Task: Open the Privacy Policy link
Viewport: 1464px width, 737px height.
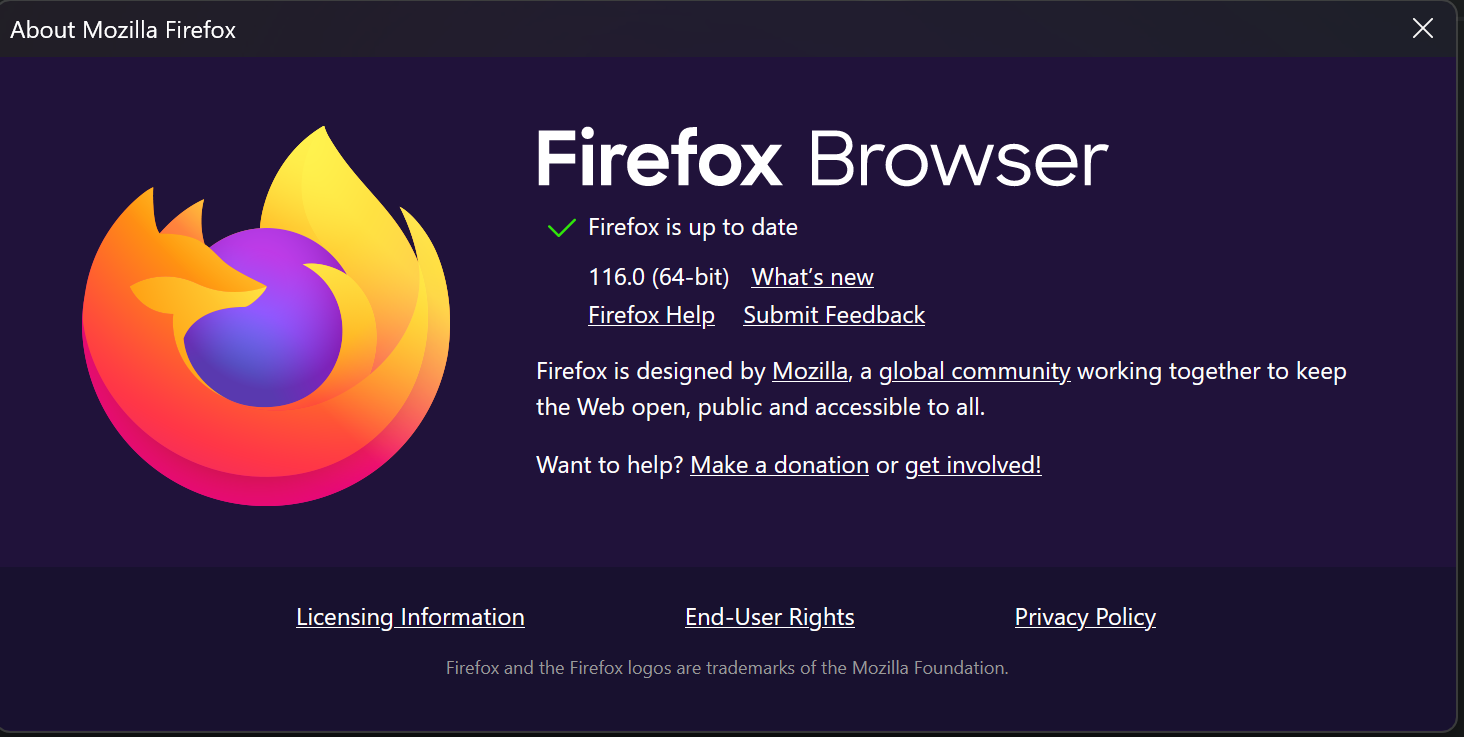Action: point(1085,617)
